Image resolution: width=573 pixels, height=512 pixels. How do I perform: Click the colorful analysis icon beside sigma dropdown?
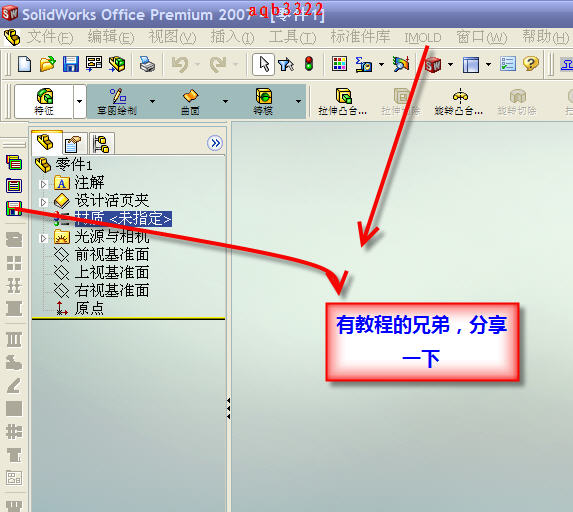coord(401,64)
